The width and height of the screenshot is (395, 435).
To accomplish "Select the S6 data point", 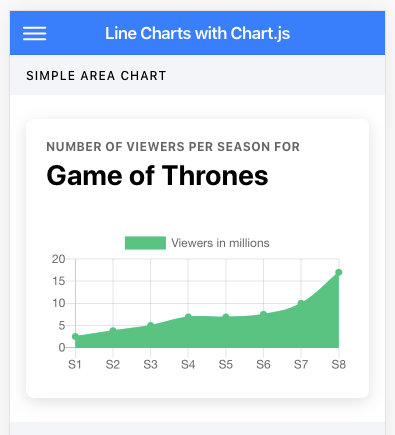I will click(263, 314).
